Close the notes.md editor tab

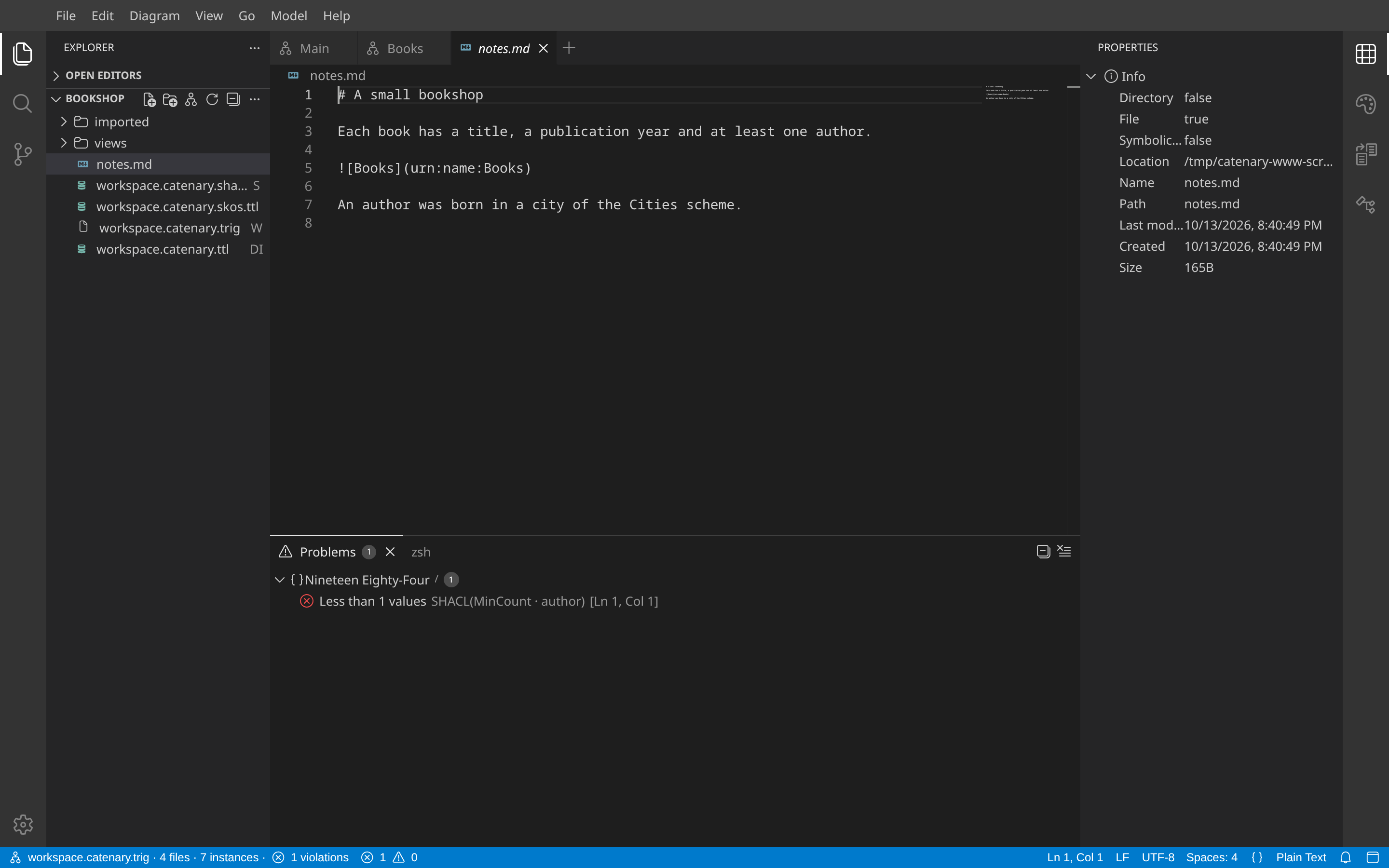tap(544, 48)
